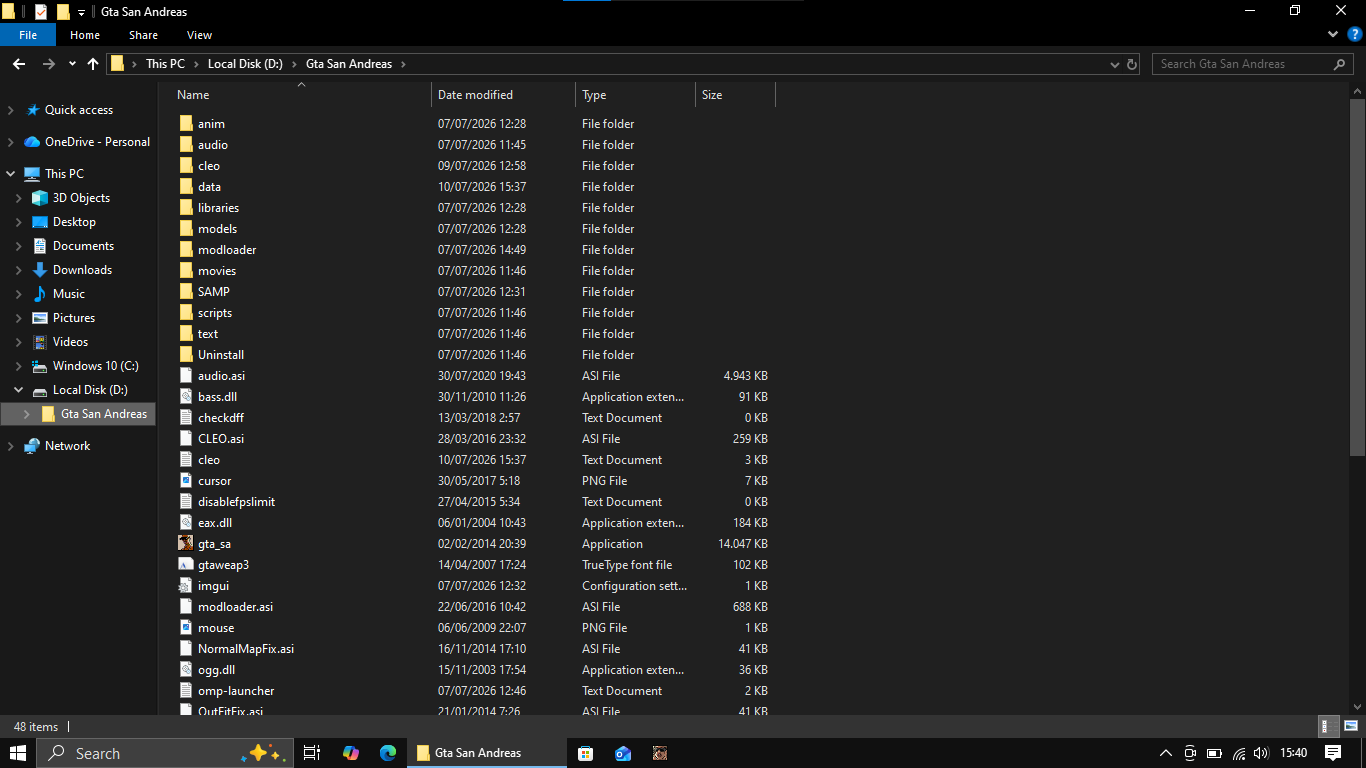Image resolution: width=1366 pixels, height=768 pixels.
Task: Click the Up one level arrow button
Action: [x=93, y=64]
